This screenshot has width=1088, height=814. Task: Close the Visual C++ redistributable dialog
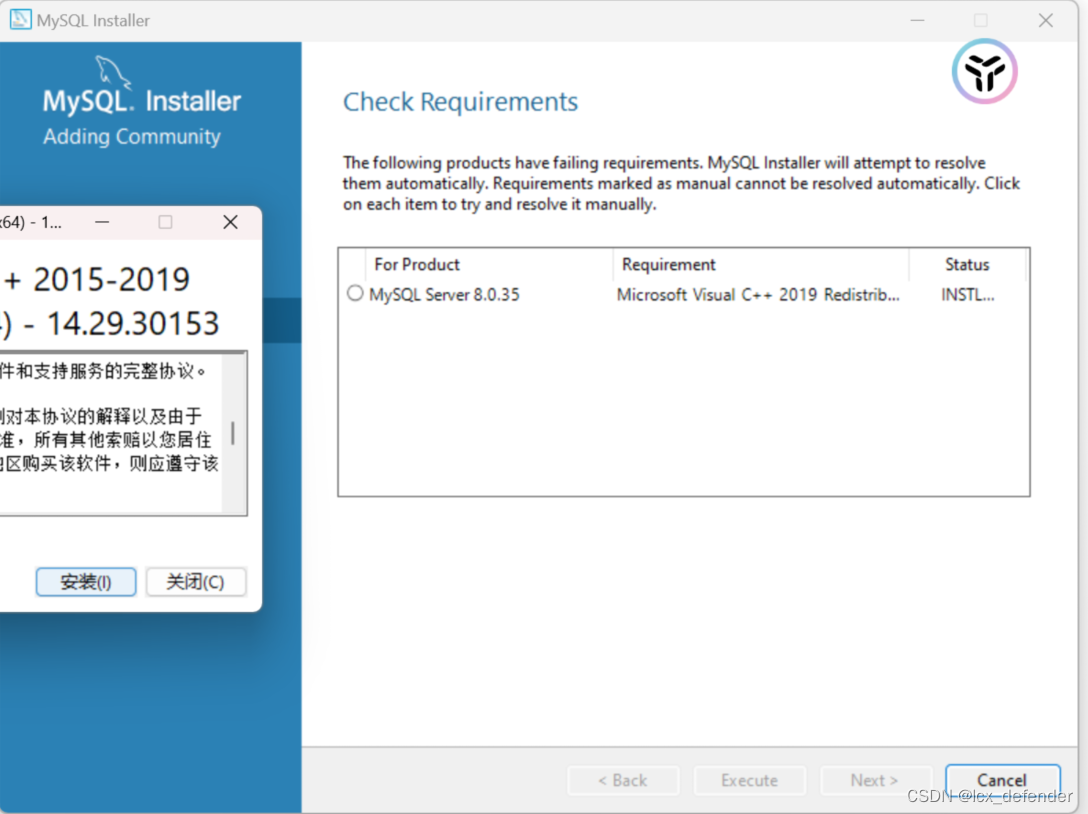(230, 222)
